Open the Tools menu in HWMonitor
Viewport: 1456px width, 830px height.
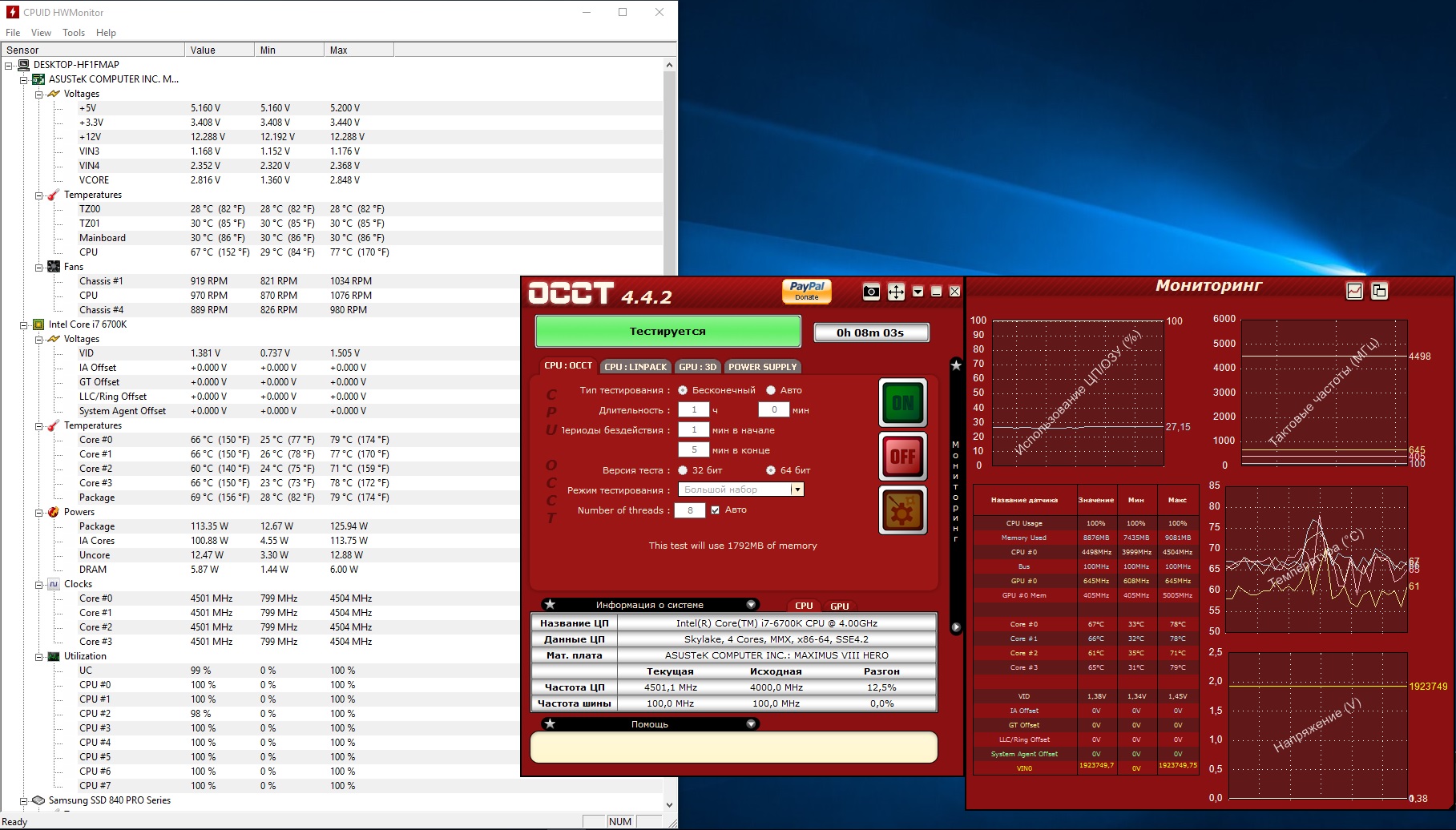74,33
